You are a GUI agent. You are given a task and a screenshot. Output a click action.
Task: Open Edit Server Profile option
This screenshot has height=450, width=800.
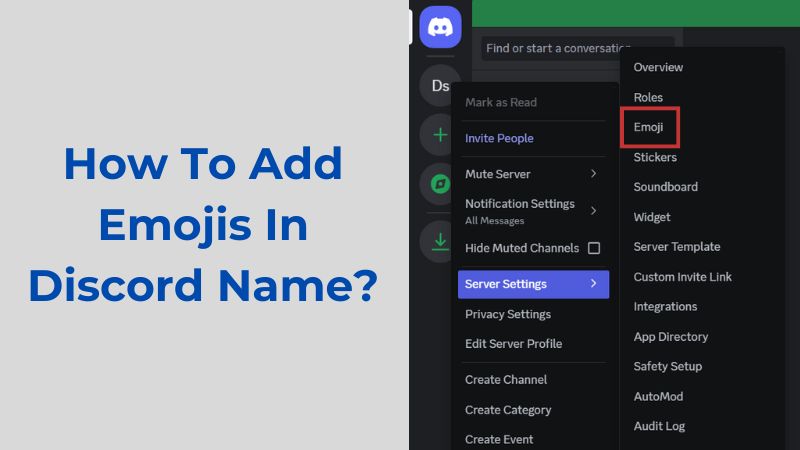pos(513,344)
